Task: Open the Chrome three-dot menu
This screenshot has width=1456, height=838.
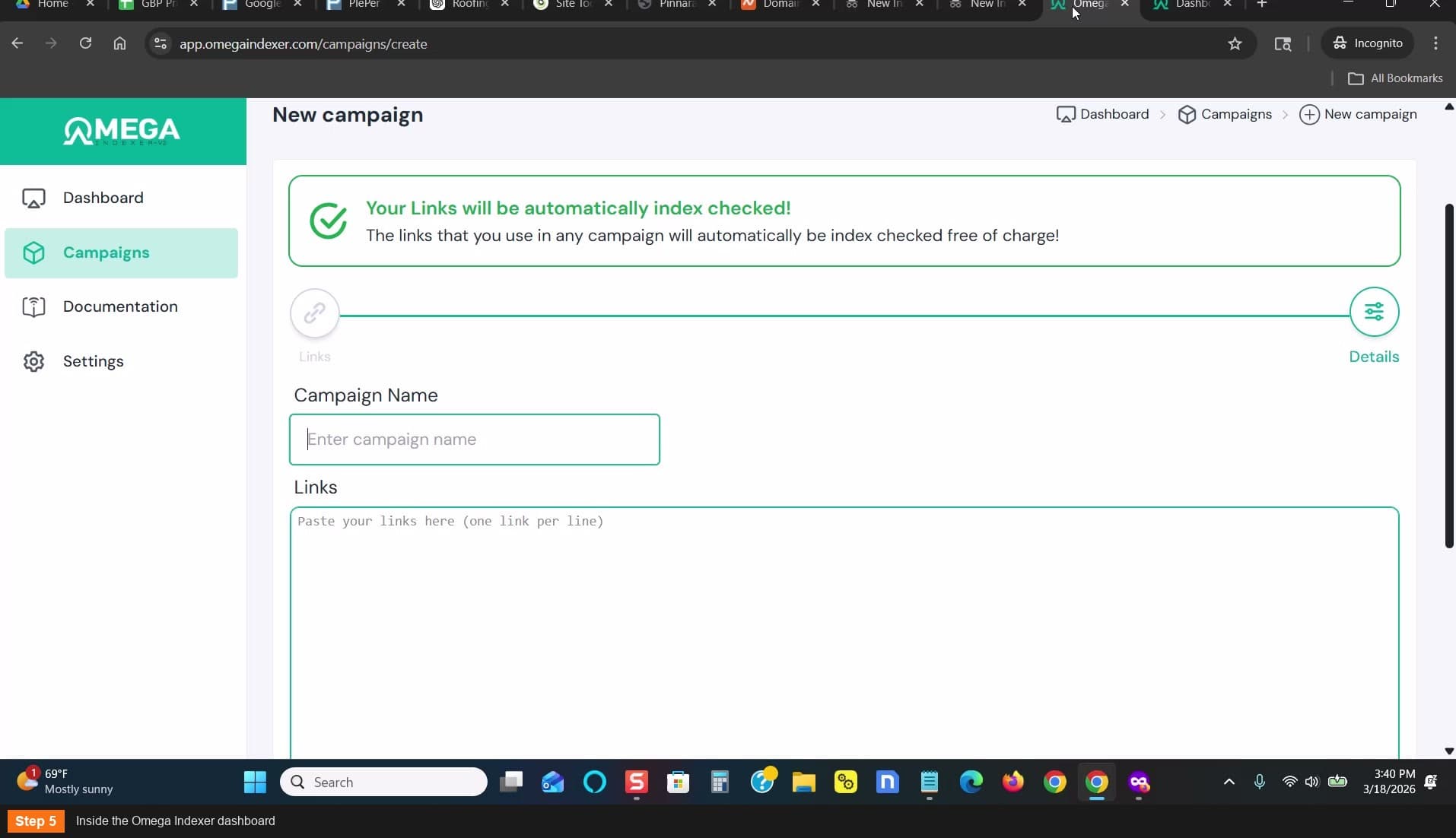Action: coord(1435,43)
